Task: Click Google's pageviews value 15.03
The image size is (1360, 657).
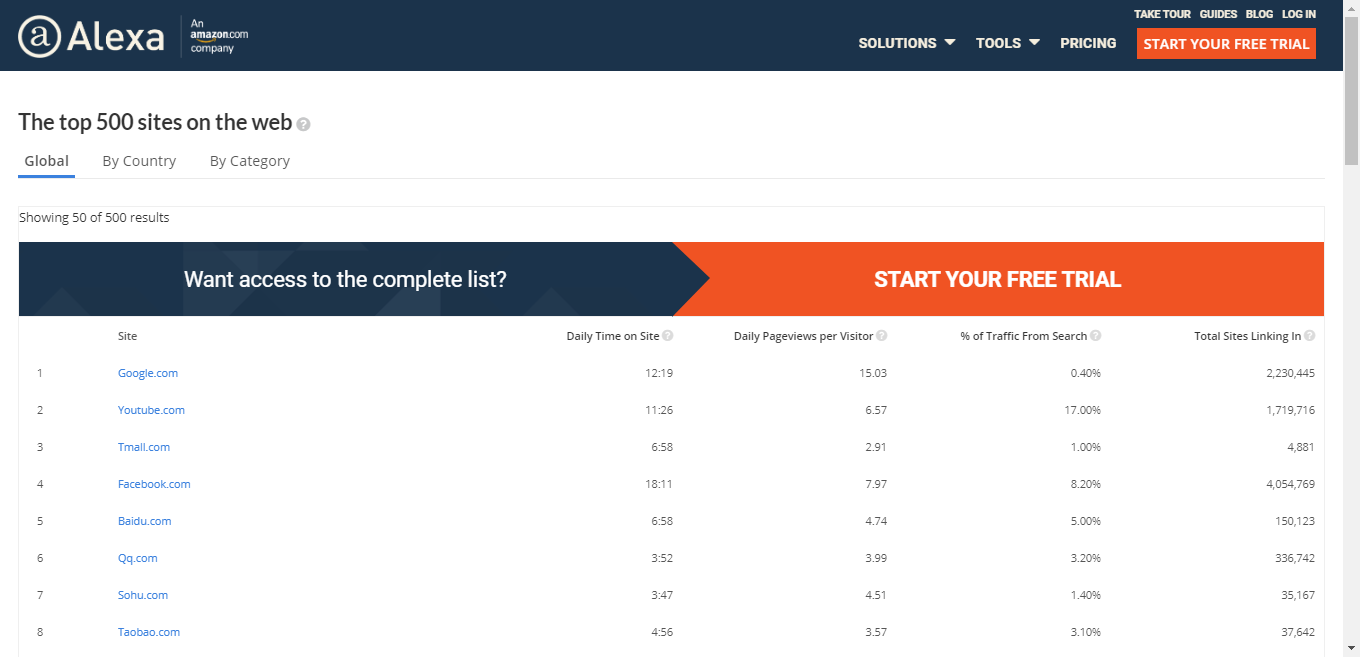Action: 873,373
